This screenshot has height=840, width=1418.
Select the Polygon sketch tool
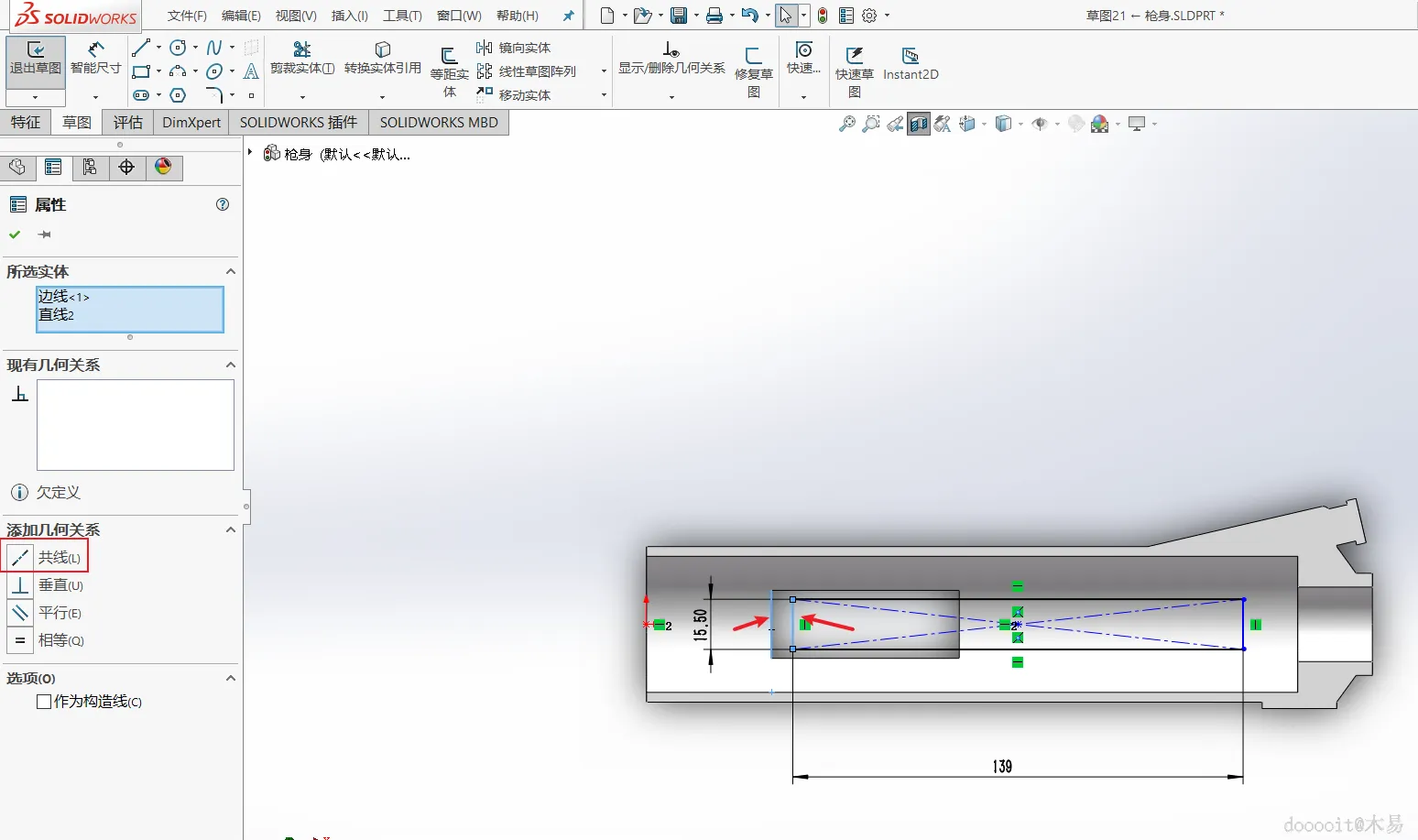[178, 95]
